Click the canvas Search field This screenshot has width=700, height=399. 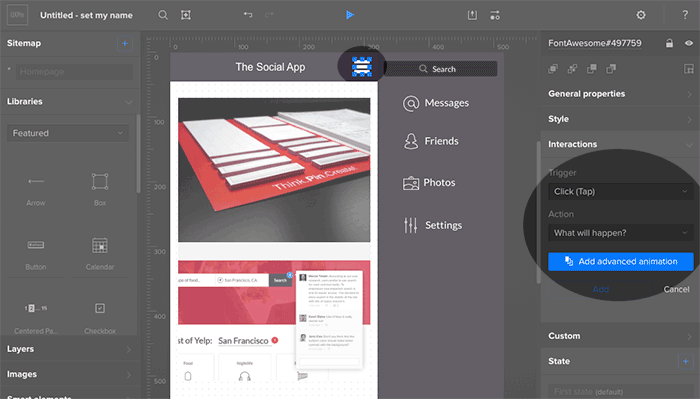441,69
